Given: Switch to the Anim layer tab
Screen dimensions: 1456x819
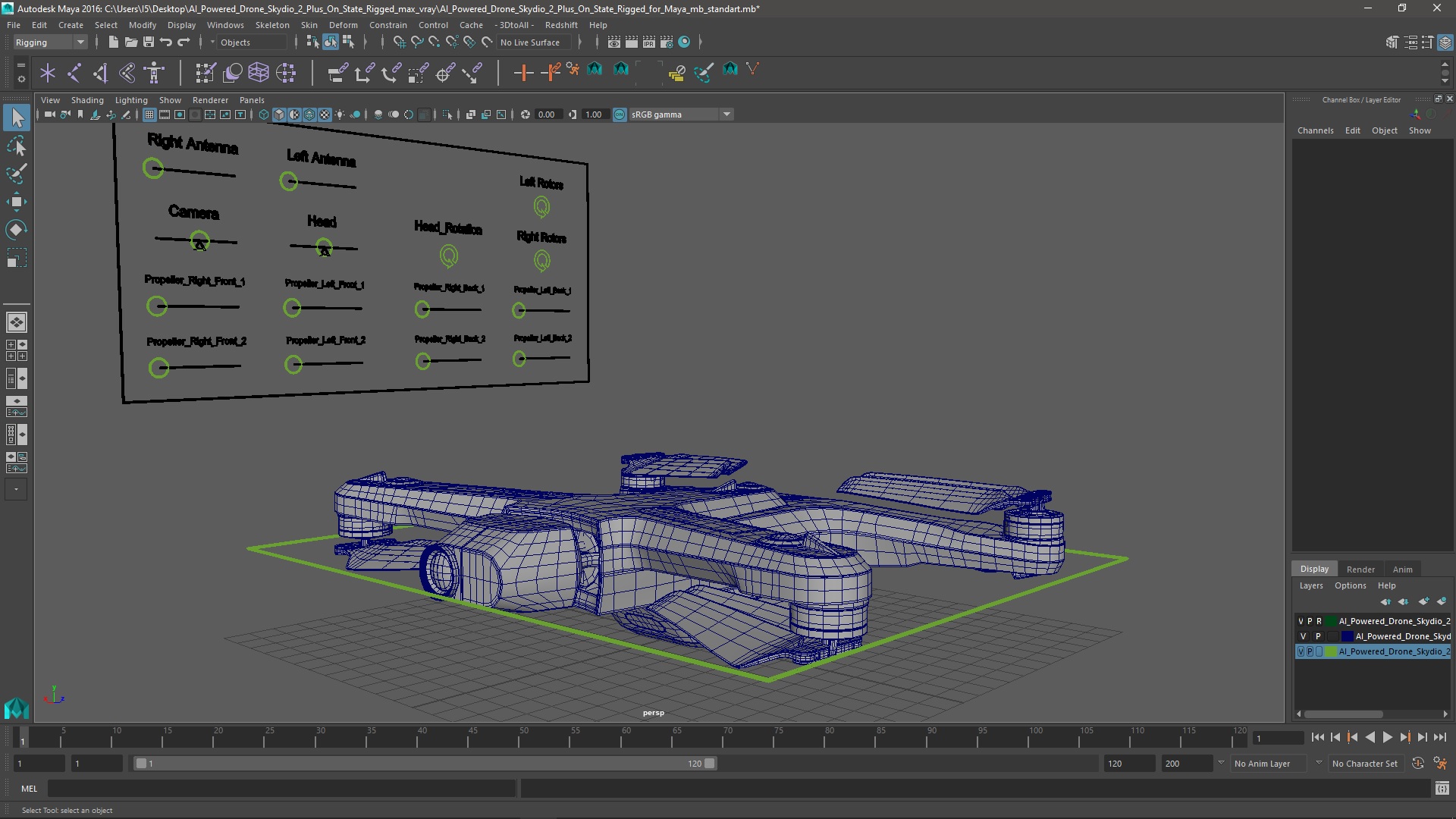Looking at the screenshot, I should point(1402,570).
